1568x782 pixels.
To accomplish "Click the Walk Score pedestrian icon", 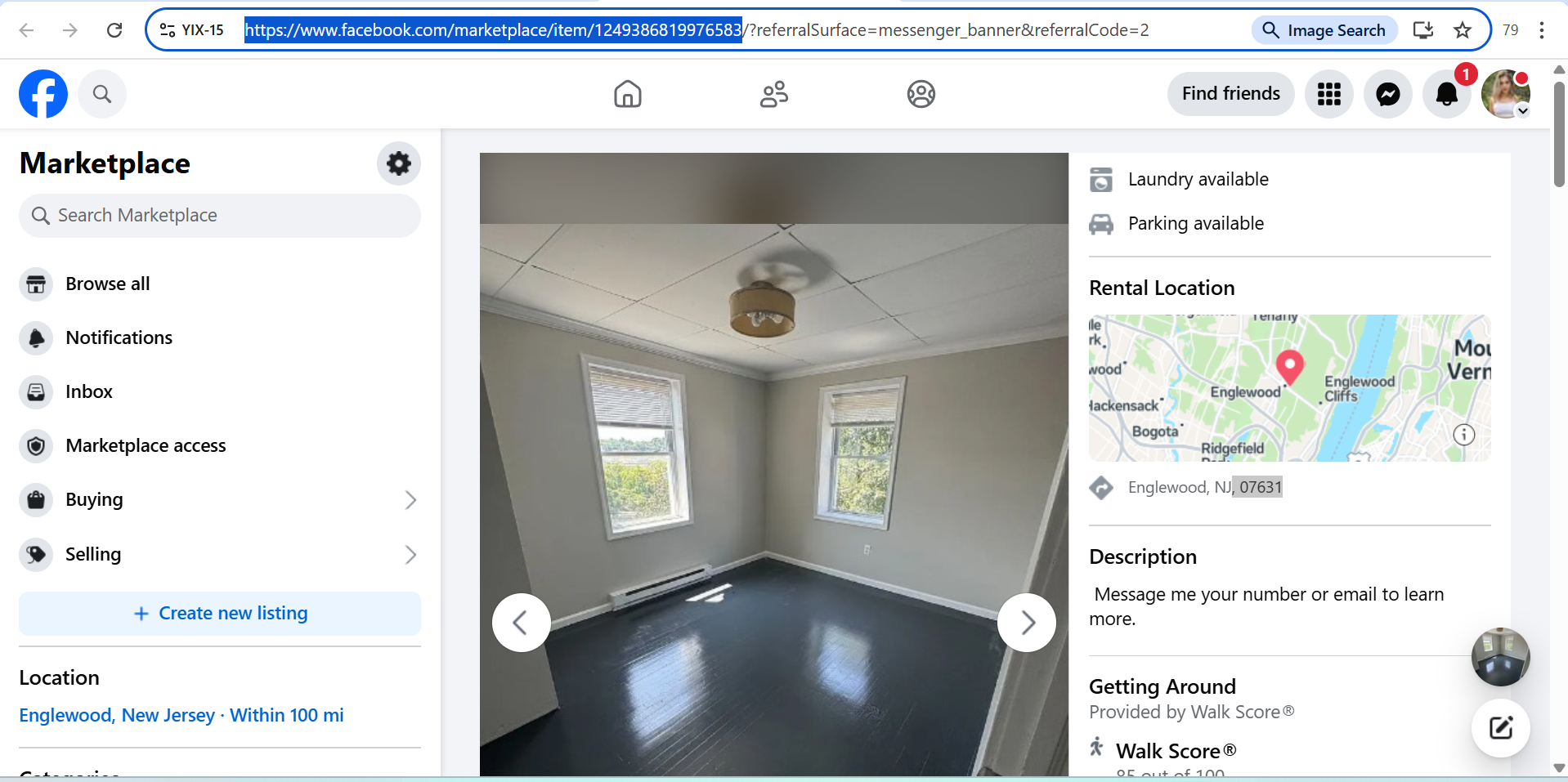I will (1097, 747).
